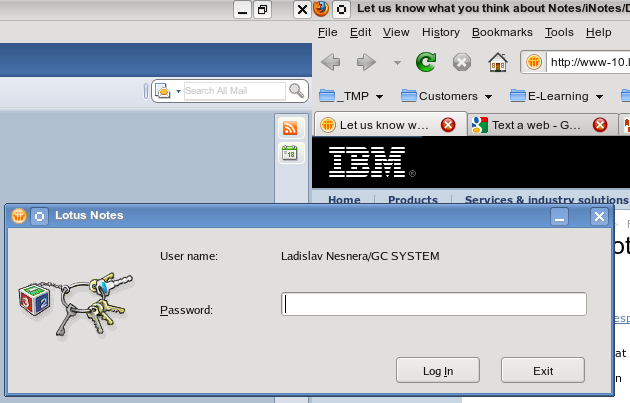Go to the browser home page icon
This screenshot has width=630, height=403.
[497, 63]
